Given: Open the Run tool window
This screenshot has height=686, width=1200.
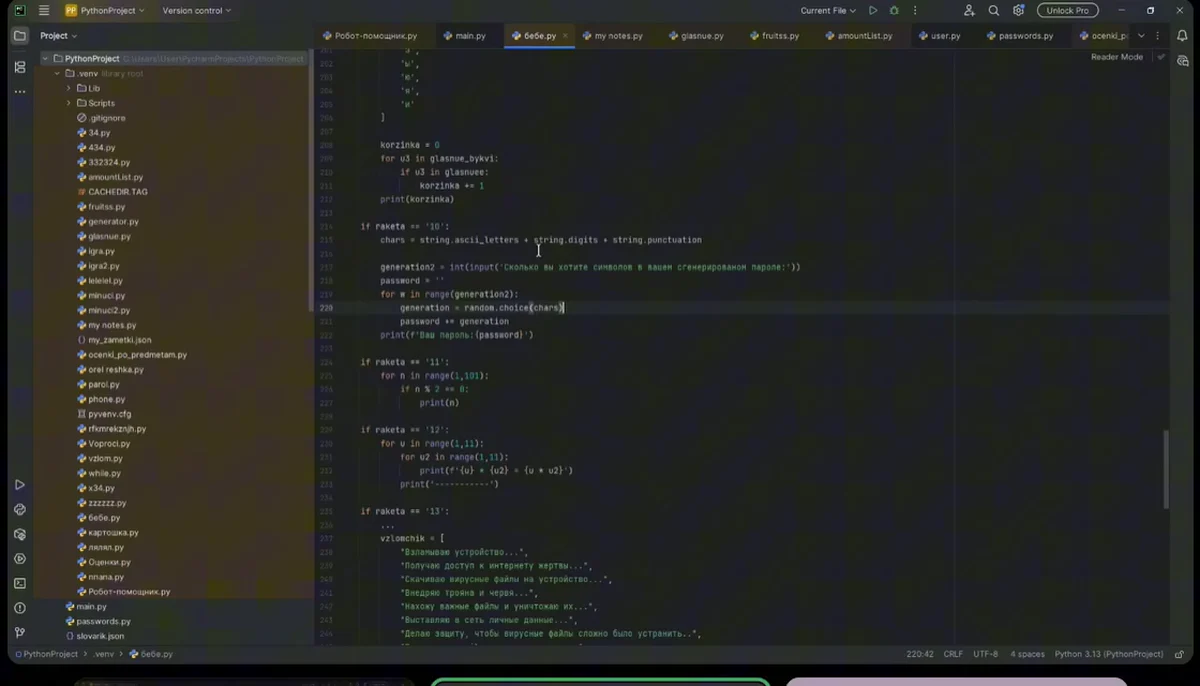Looking at the screenshot, I should click(x=20, y=485).
